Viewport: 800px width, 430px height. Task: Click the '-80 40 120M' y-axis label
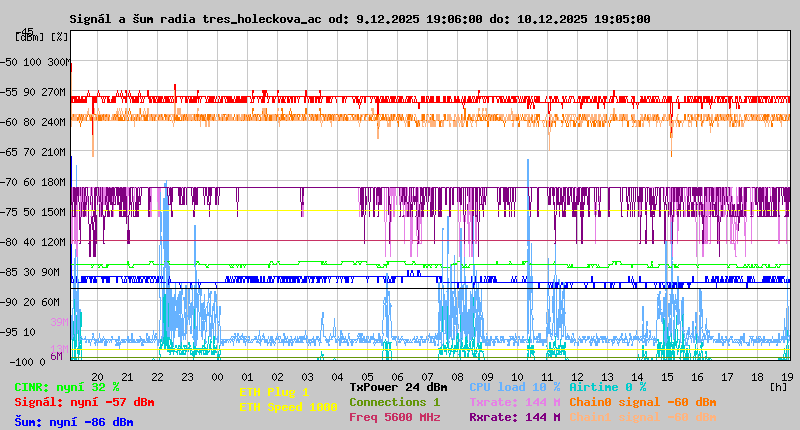(x=33, y=242)
